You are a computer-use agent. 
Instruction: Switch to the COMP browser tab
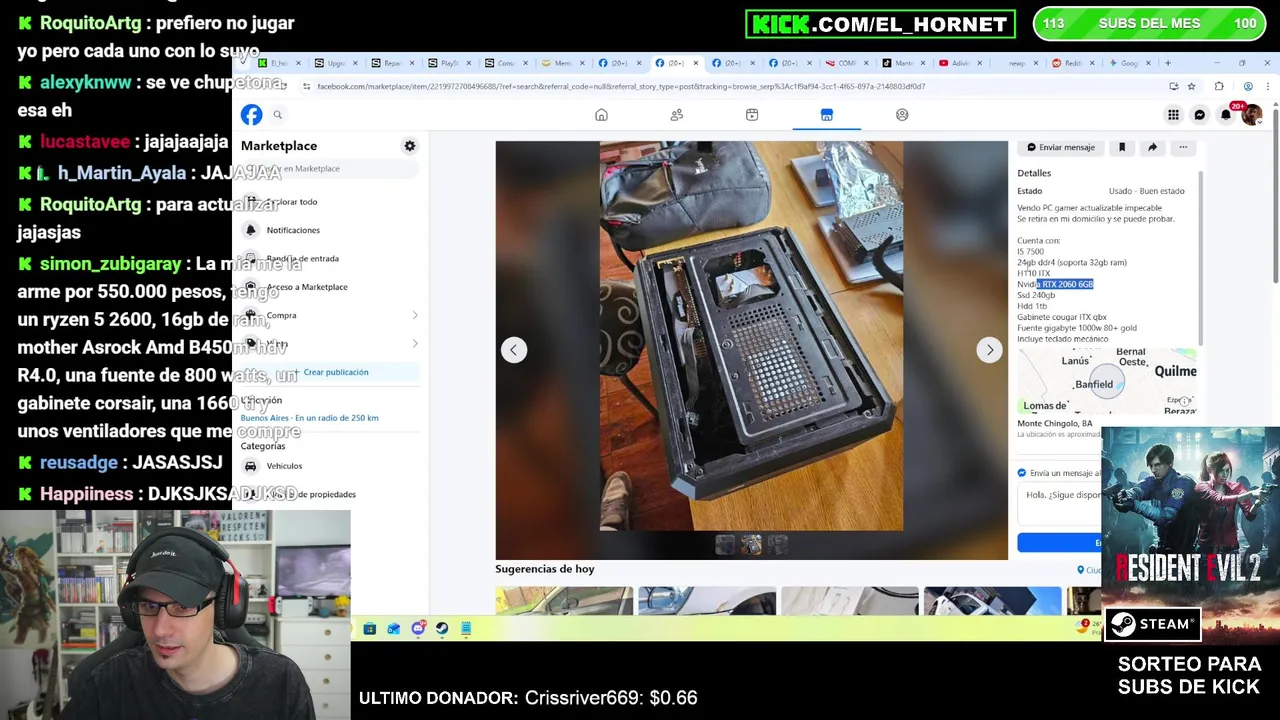tap(845, 63)
